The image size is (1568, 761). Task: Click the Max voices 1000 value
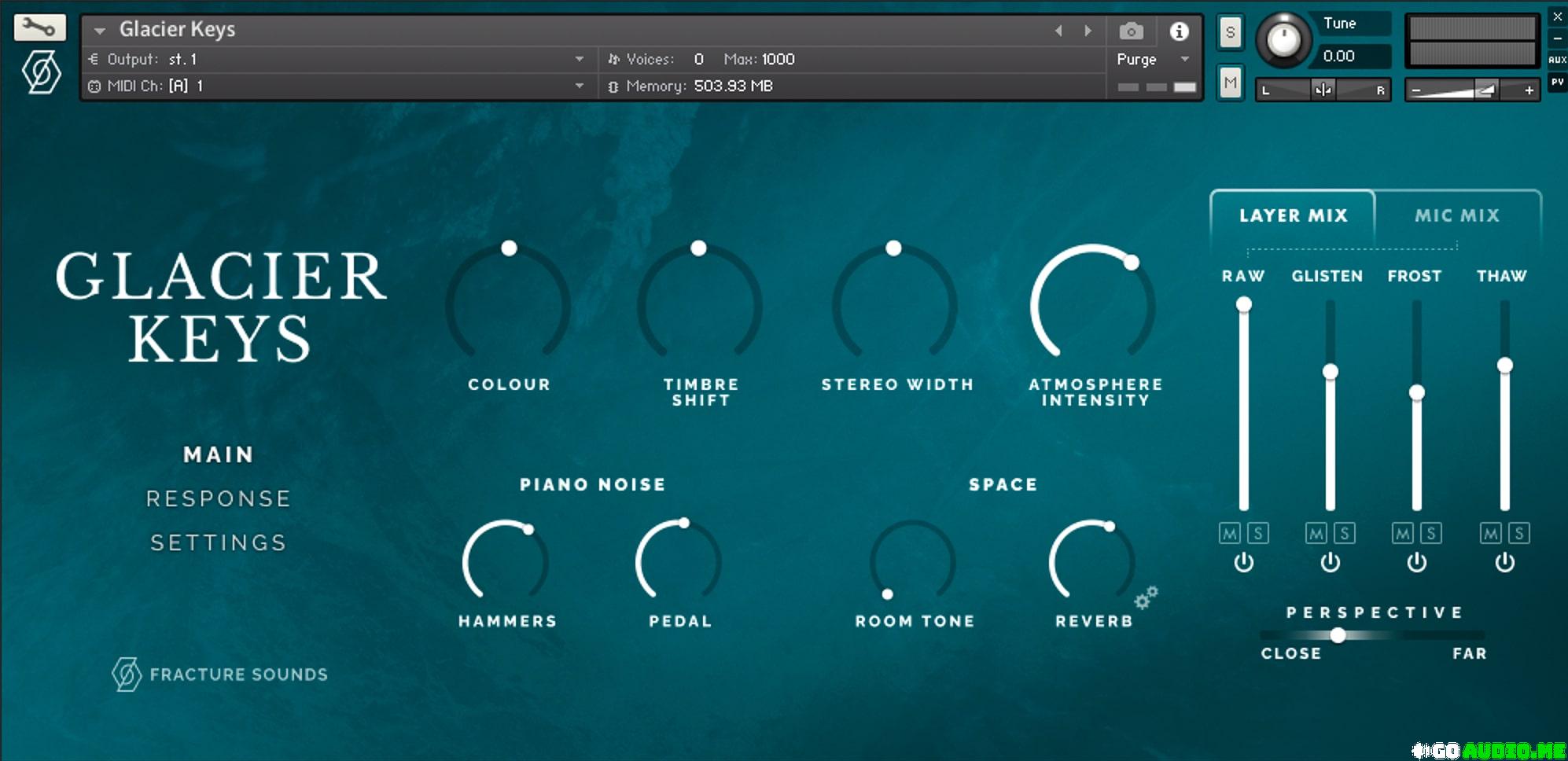(778, 59)
